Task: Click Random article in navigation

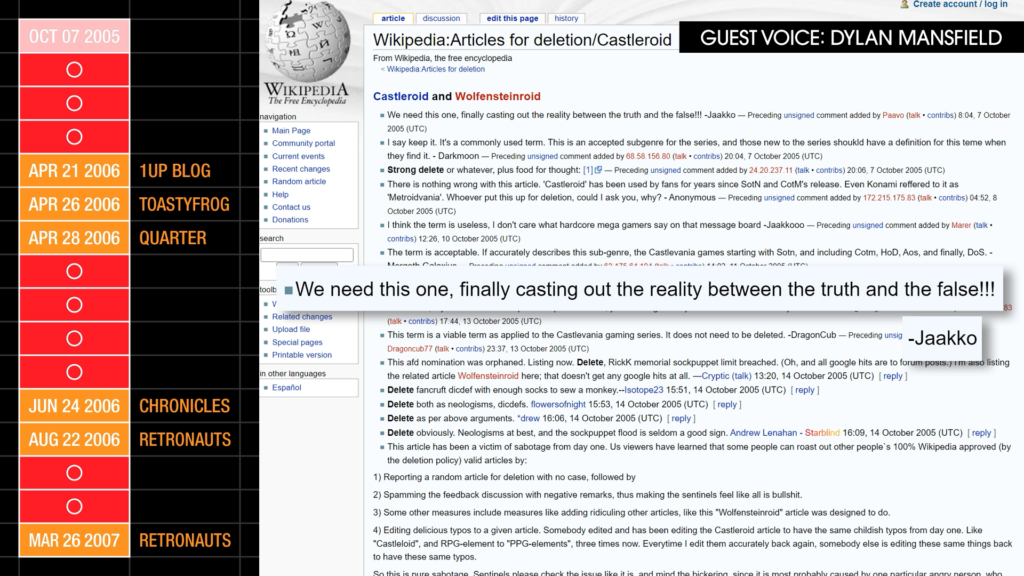Action: pyautogui.click(x=300, y=181)
